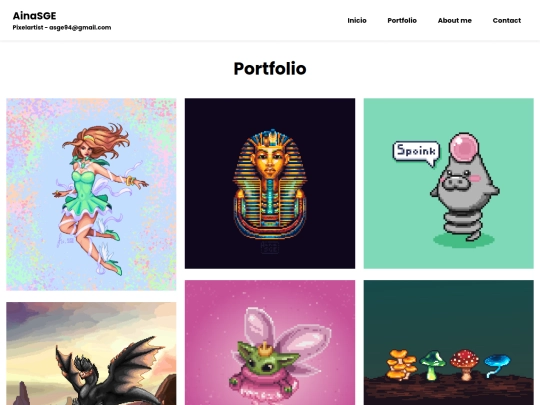This screenshot has width=540, height=405.
Task: Open the pink Baby Yoda fairy artwork
Action: coord(270,343)
